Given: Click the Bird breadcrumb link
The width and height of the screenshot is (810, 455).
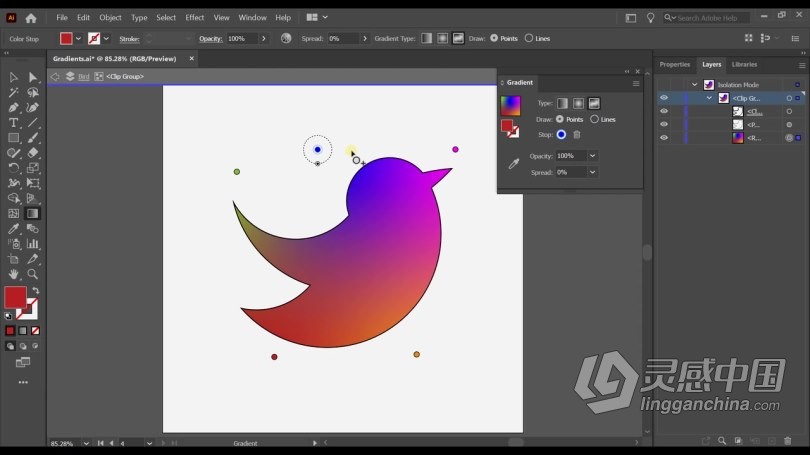Looking at the screenshot, I should tap(84, 76).
